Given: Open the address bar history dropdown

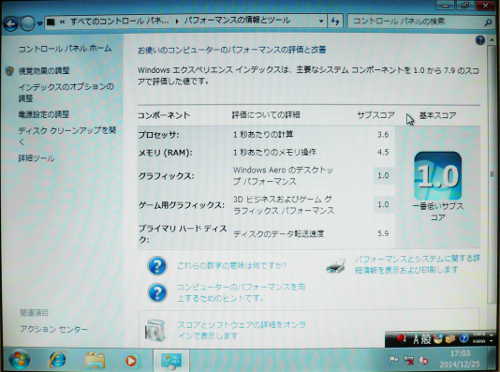Looking at the screenshot, I should (321, 22).
